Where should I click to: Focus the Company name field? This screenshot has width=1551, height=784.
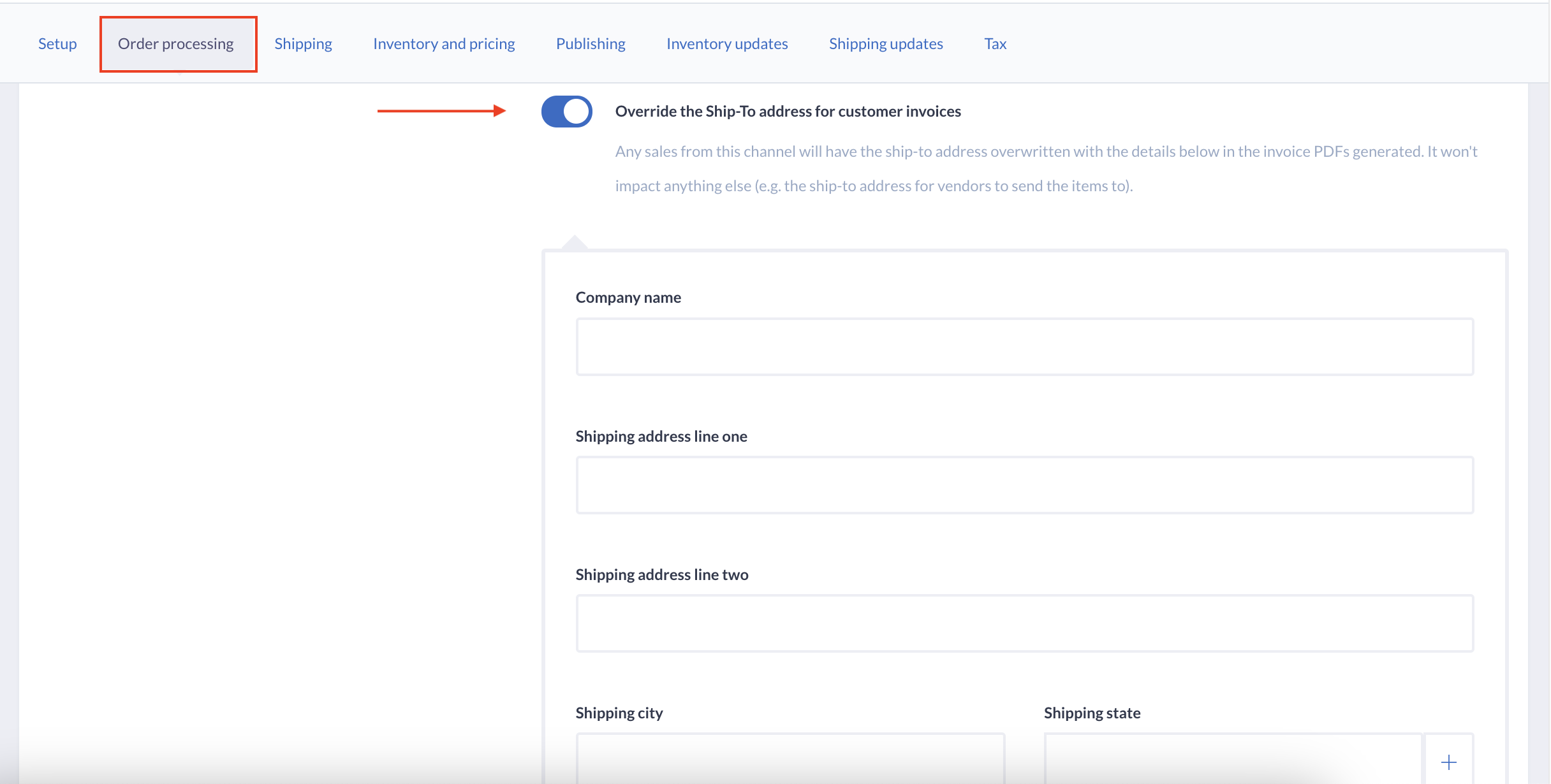1025,347
